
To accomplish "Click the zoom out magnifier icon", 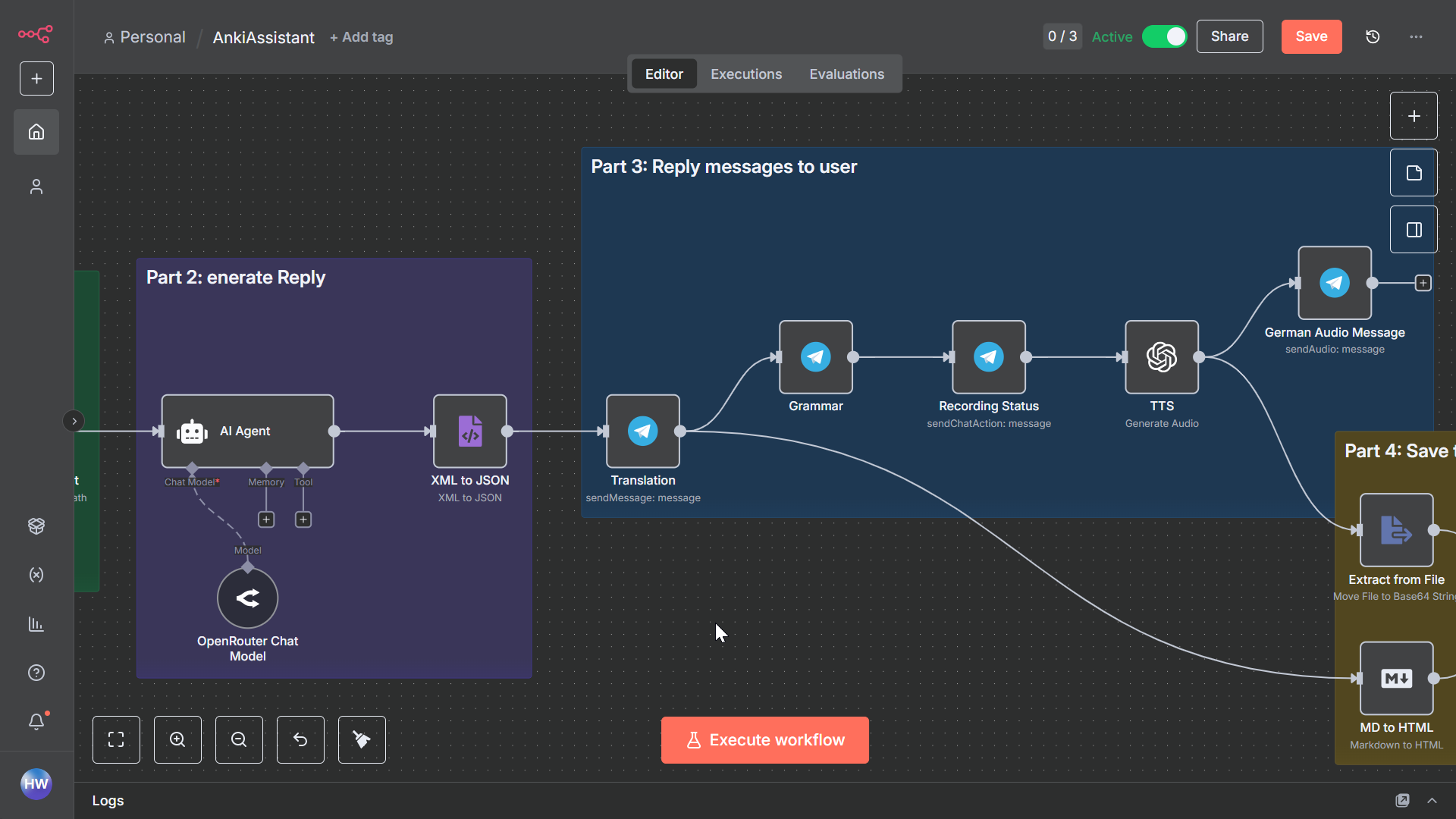I will pyautogui.click(x=239, y=739).
